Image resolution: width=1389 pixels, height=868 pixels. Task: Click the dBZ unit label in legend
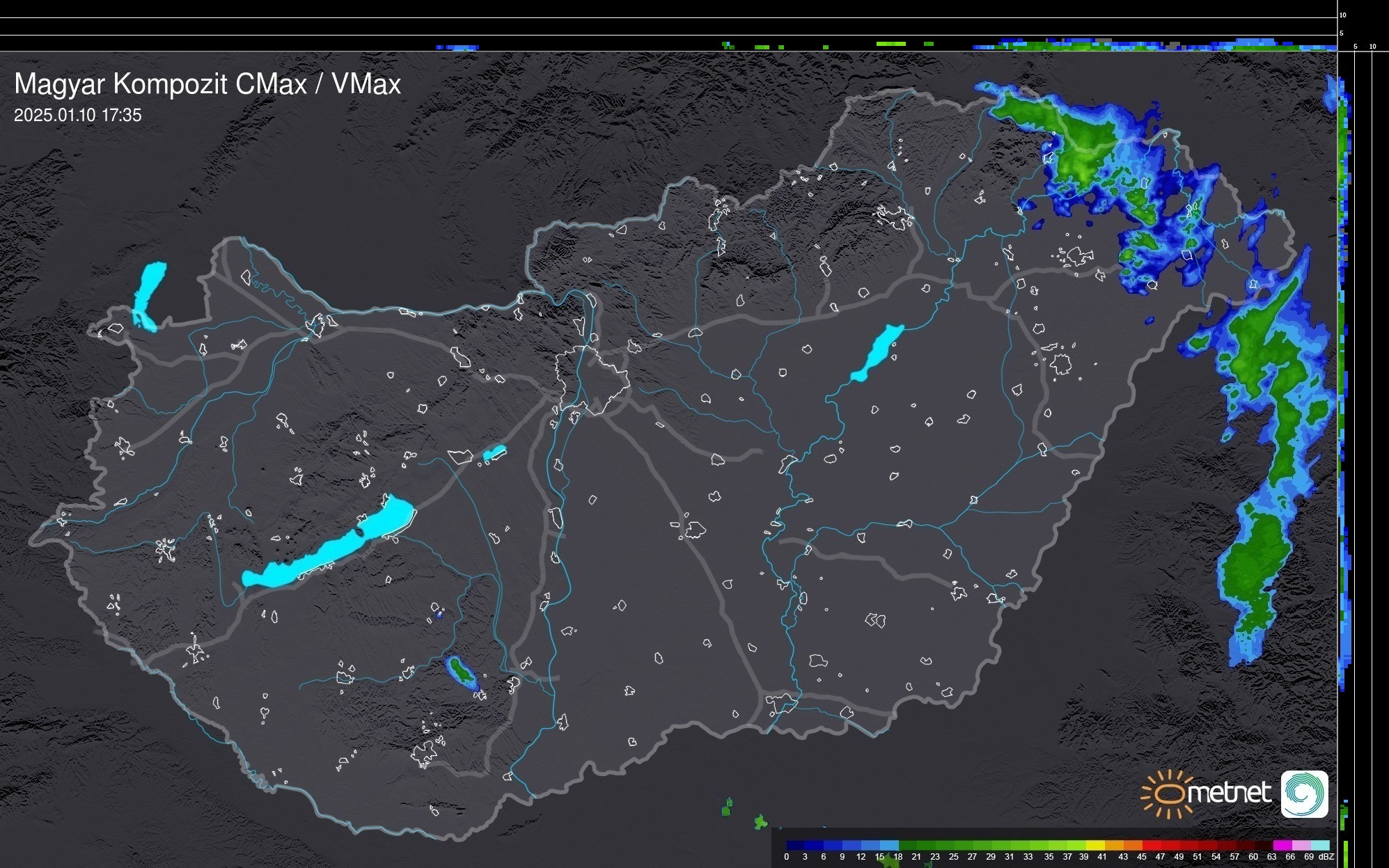1326,857
